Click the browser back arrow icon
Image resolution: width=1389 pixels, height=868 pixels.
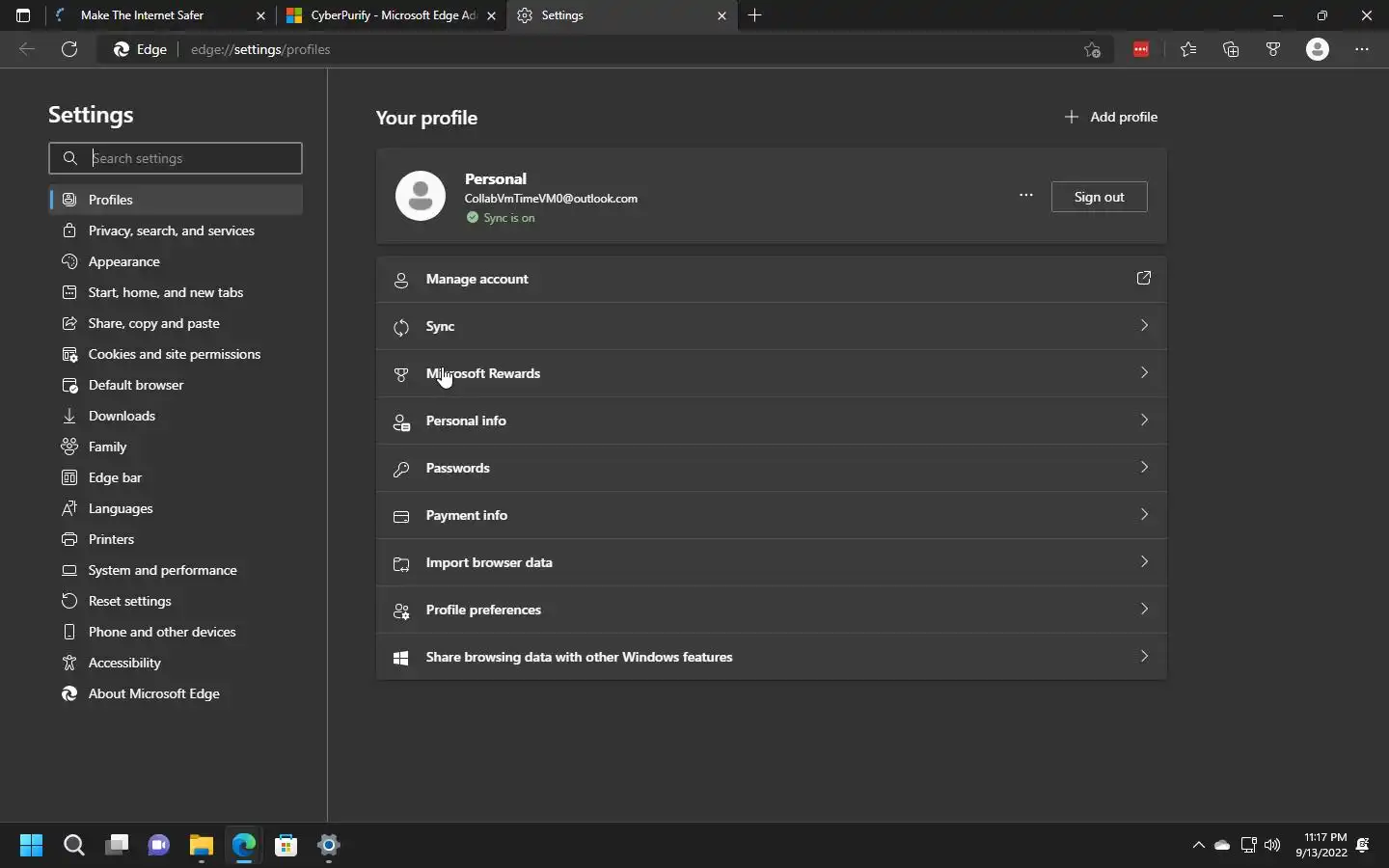27,49
